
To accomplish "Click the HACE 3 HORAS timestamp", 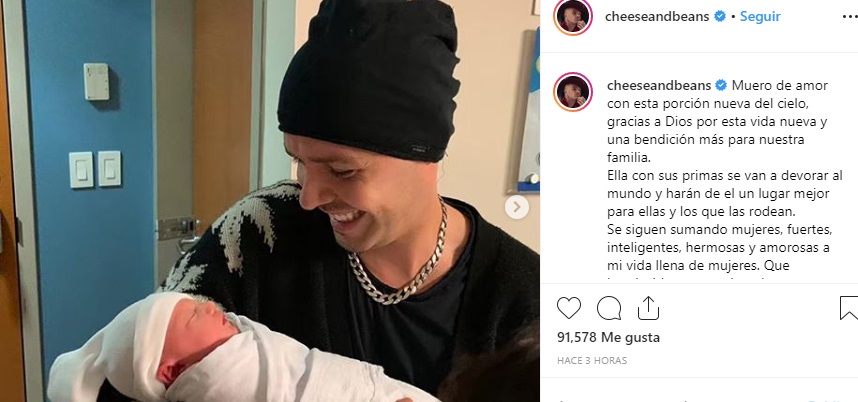I will coord(592,360).
